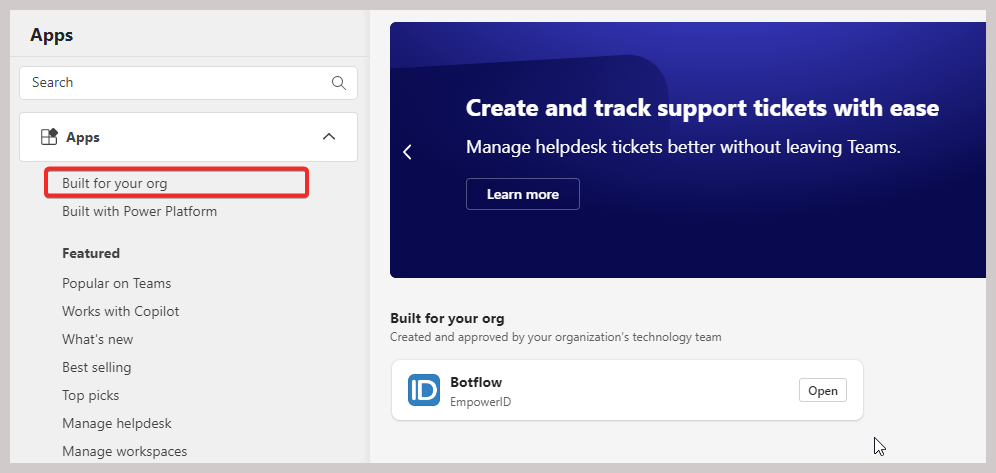Open the Botflow app via Open button

click(x=822, y=390)
